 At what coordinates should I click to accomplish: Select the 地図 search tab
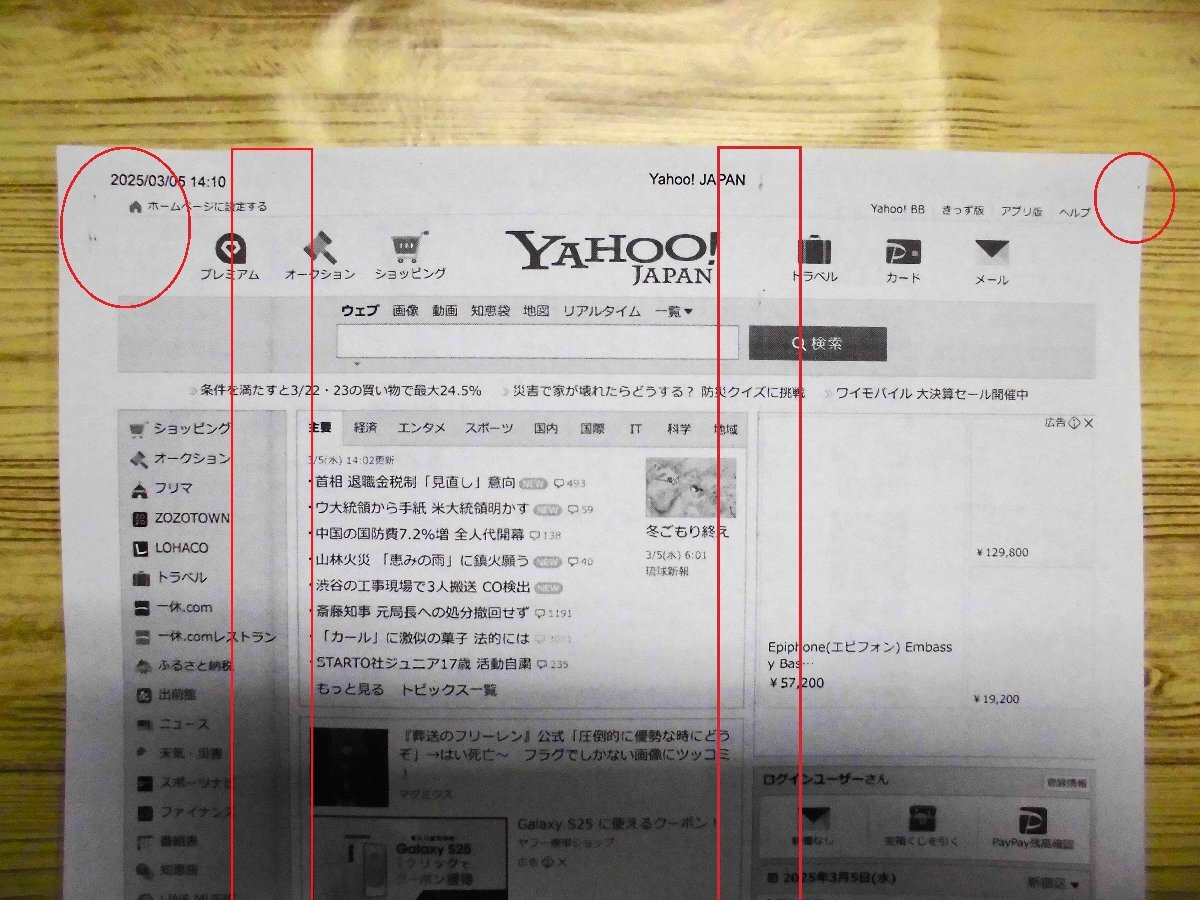pyautogui.click(x=536, y=311)
